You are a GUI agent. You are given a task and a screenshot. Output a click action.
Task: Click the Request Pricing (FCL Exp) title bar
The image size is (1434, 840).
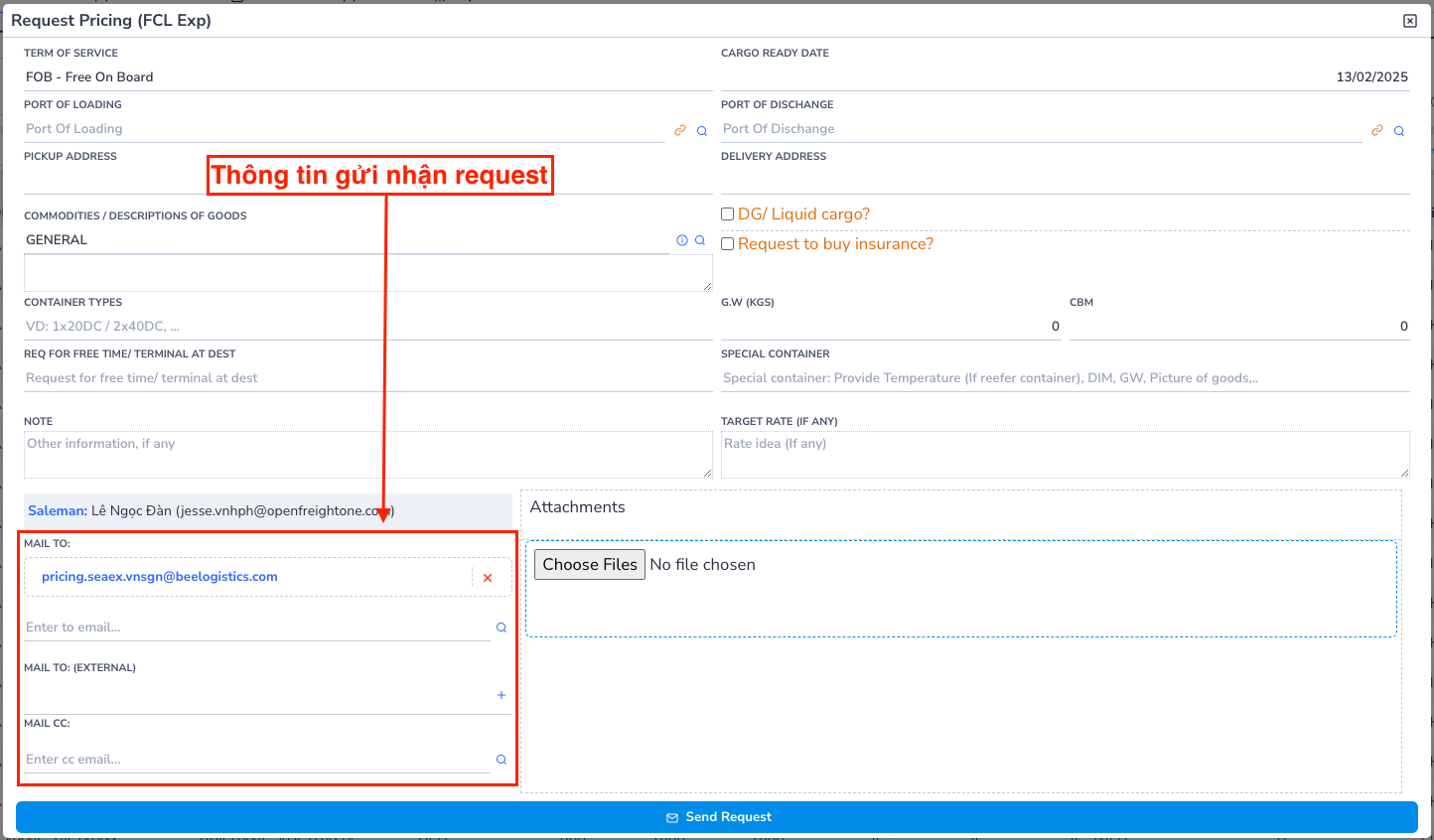click(x=112, y=20)
